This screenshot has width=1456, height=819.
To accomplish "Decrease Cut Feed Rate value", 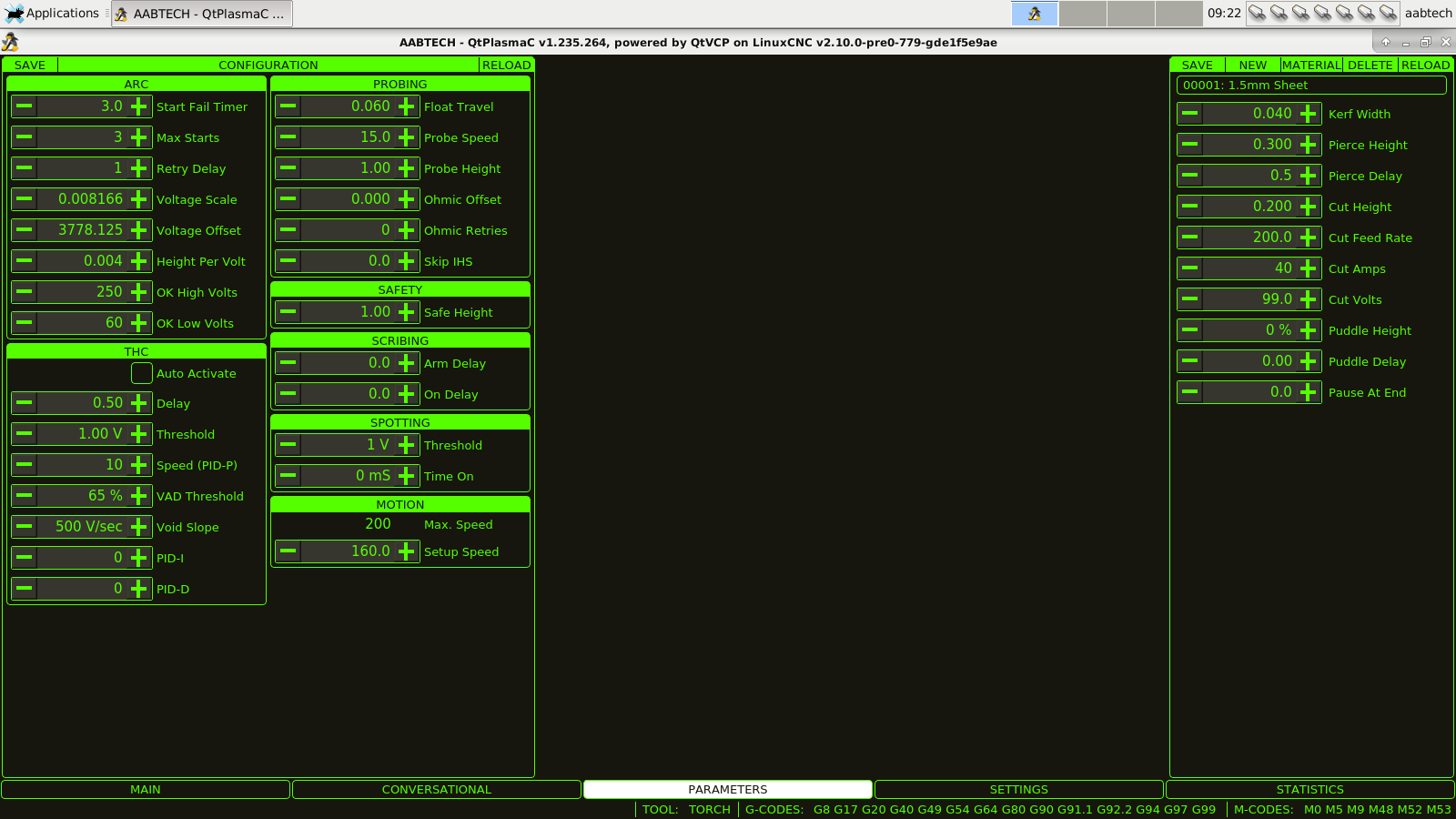I will 1190,238.
